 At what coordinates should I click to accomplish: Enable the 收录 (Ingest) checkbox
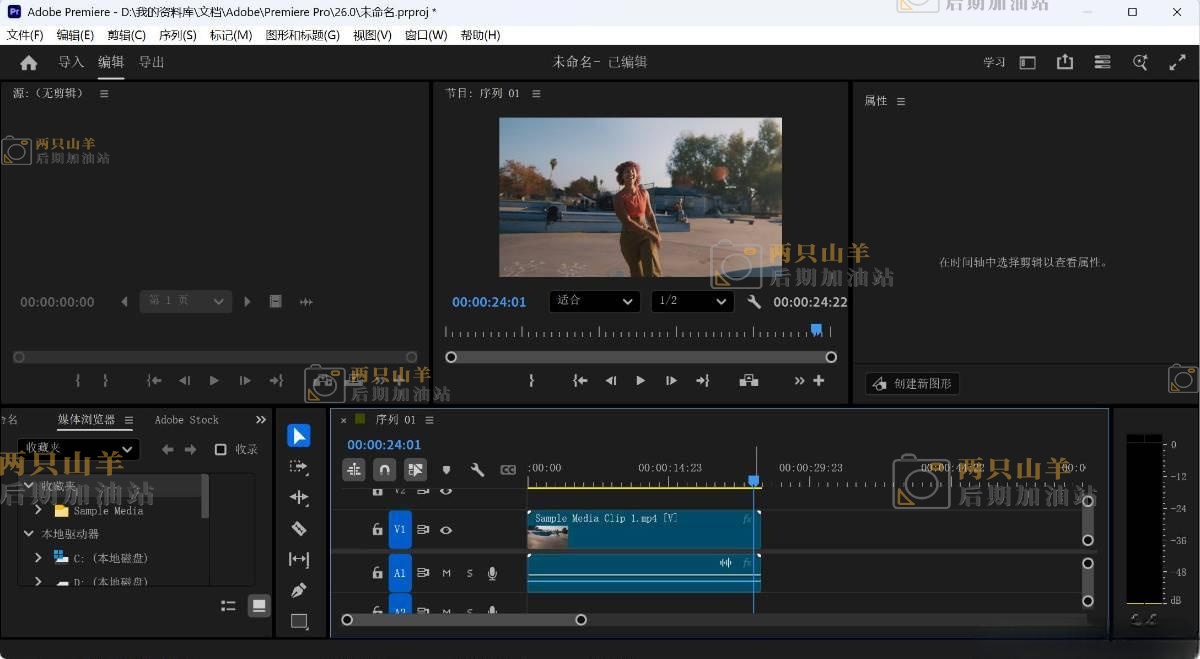tap(221, 449)
